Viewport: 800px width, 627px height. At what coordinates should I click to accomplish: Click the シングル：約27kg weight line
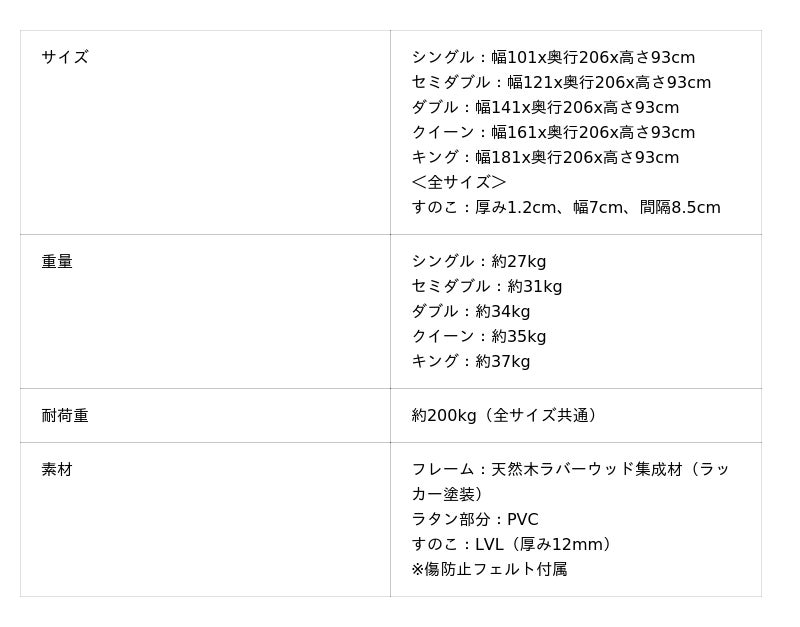point(479,262)
